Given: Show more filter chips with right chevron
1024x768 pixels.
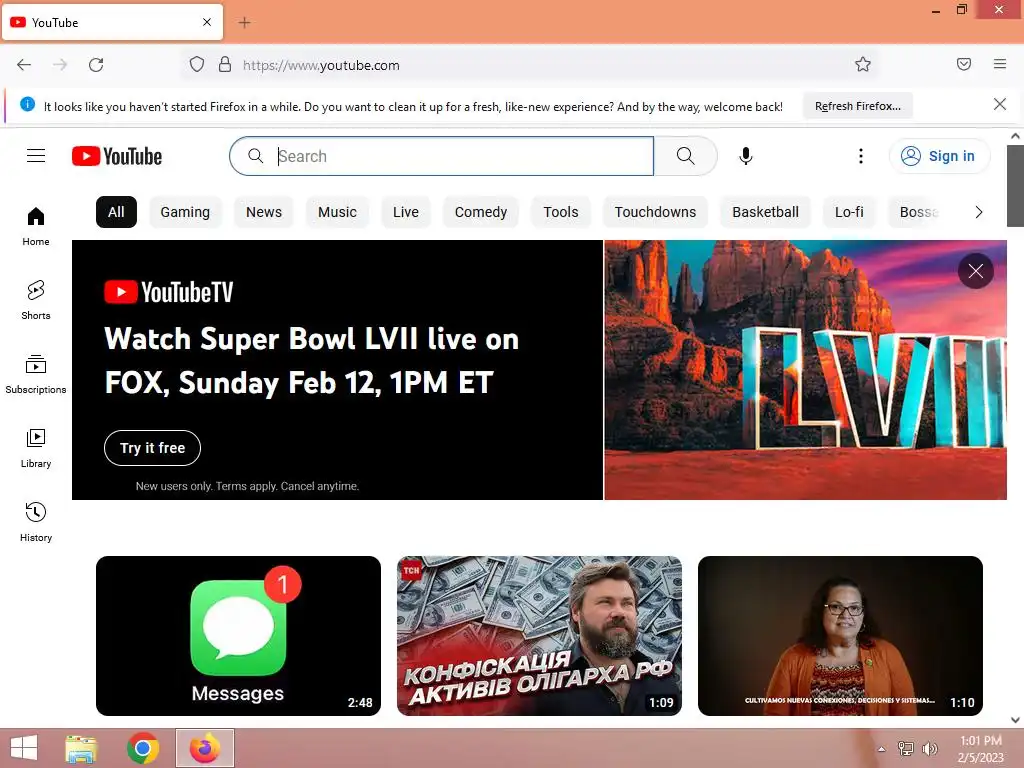Looking at the screenshot, I should (x=978, y=212).
